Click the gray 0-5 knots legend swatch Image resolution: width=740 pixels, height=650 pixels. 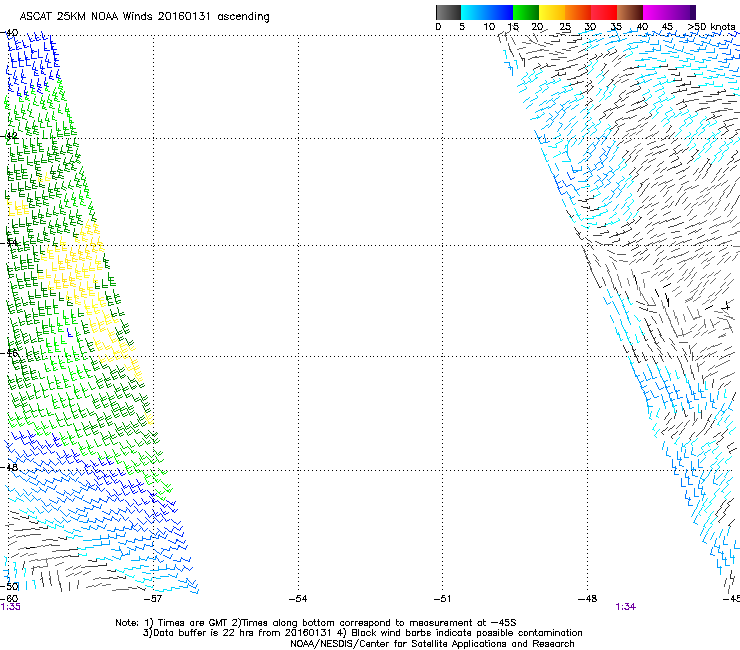pos(448,12)
